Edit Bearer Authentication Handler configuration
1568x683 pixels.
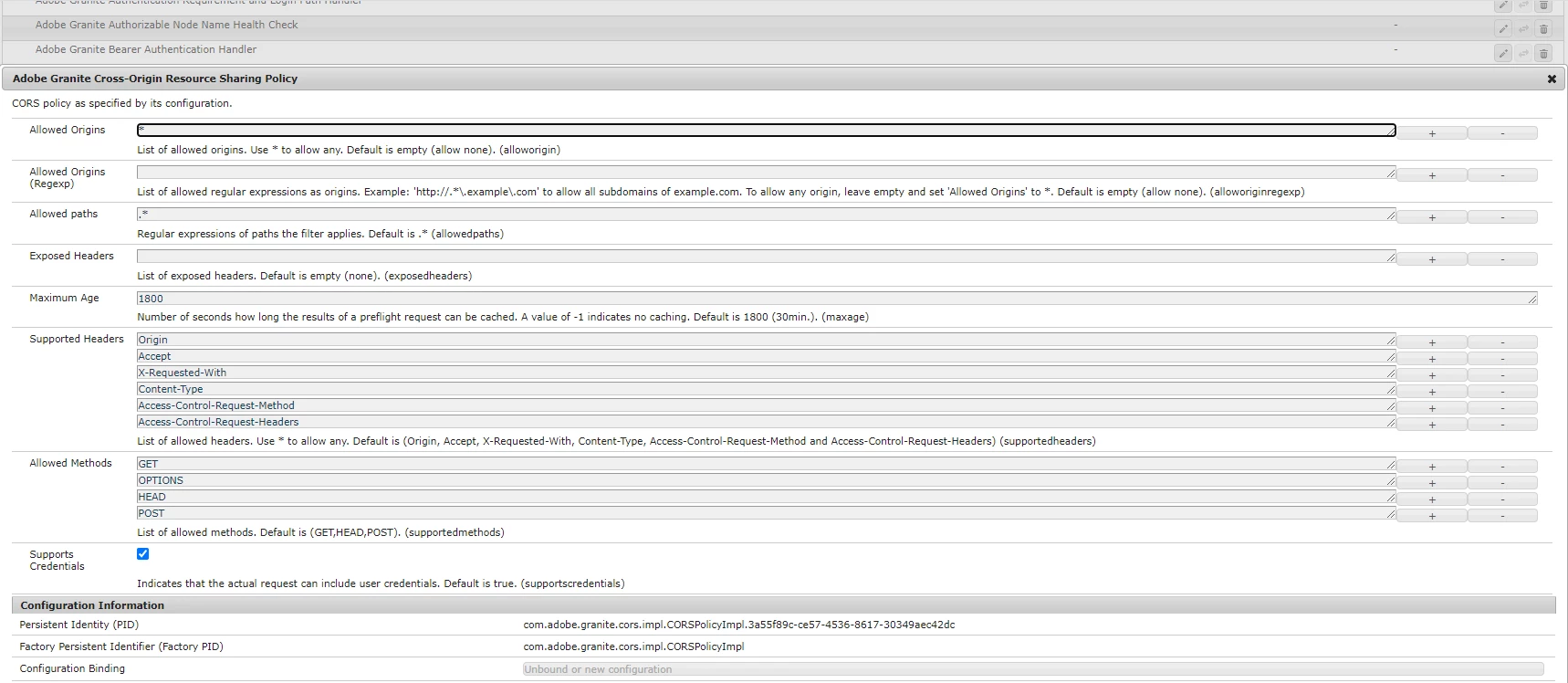pyautogui.click(x=1502, y=53)
